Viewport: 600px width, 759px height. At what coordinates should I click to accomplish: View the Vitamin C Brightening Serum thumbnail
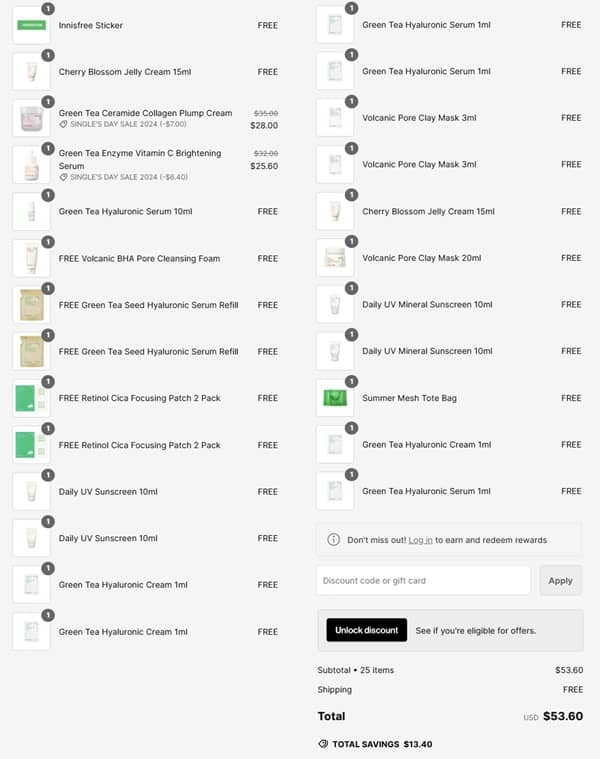coord(31,165)
